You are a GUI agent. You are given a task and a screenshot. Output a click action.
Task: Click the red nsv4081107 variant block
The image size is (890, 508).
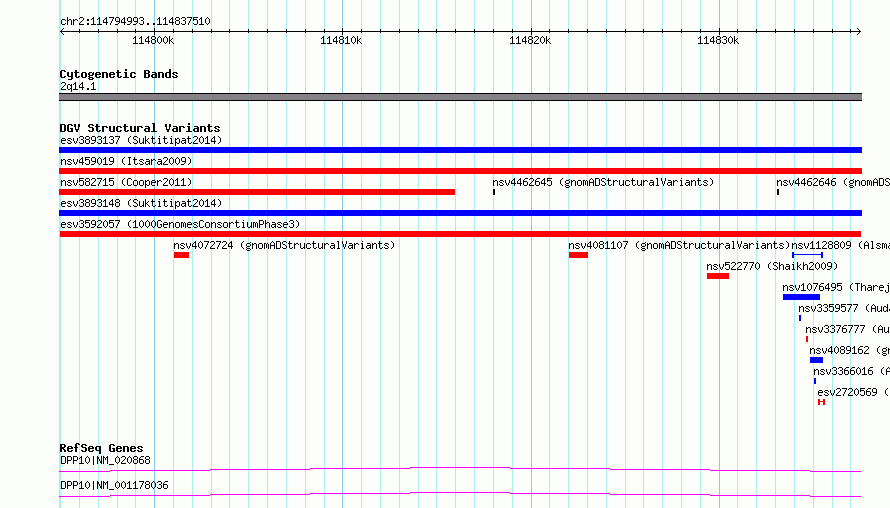(x=578, y=255)
